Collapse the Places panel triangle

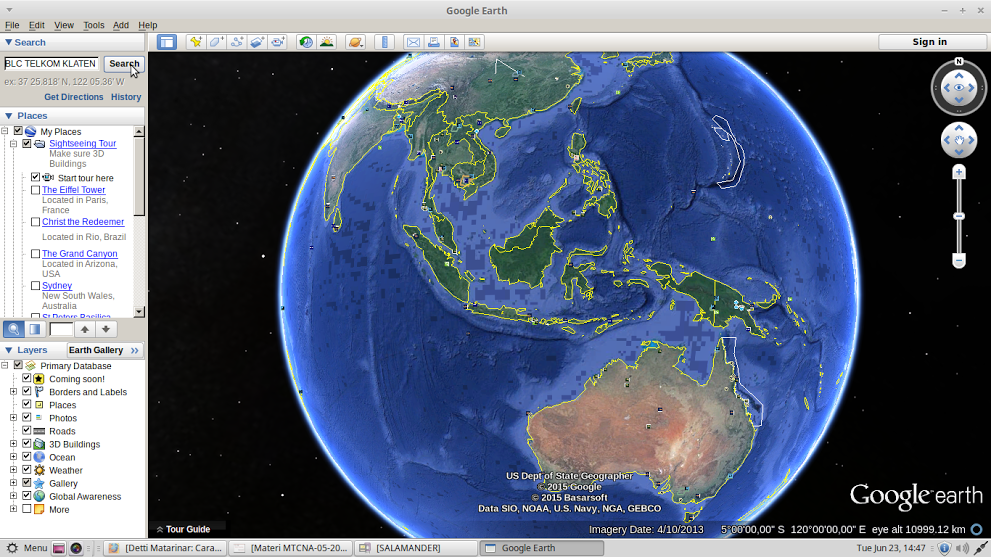point(8,116)
